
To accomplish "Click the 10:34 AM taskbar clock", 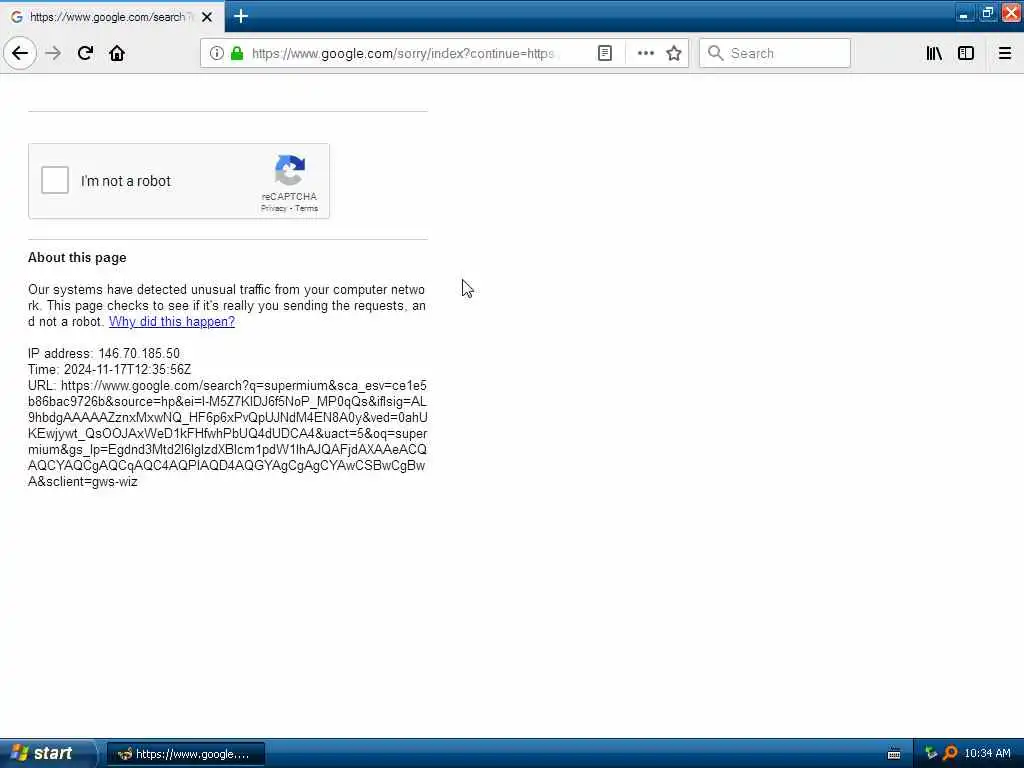I will coord(987,754).
